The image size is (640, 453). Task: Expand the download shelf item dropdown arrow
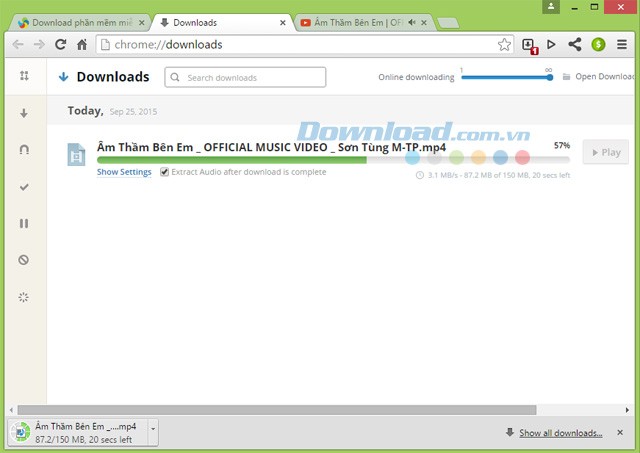coord(153,429)
